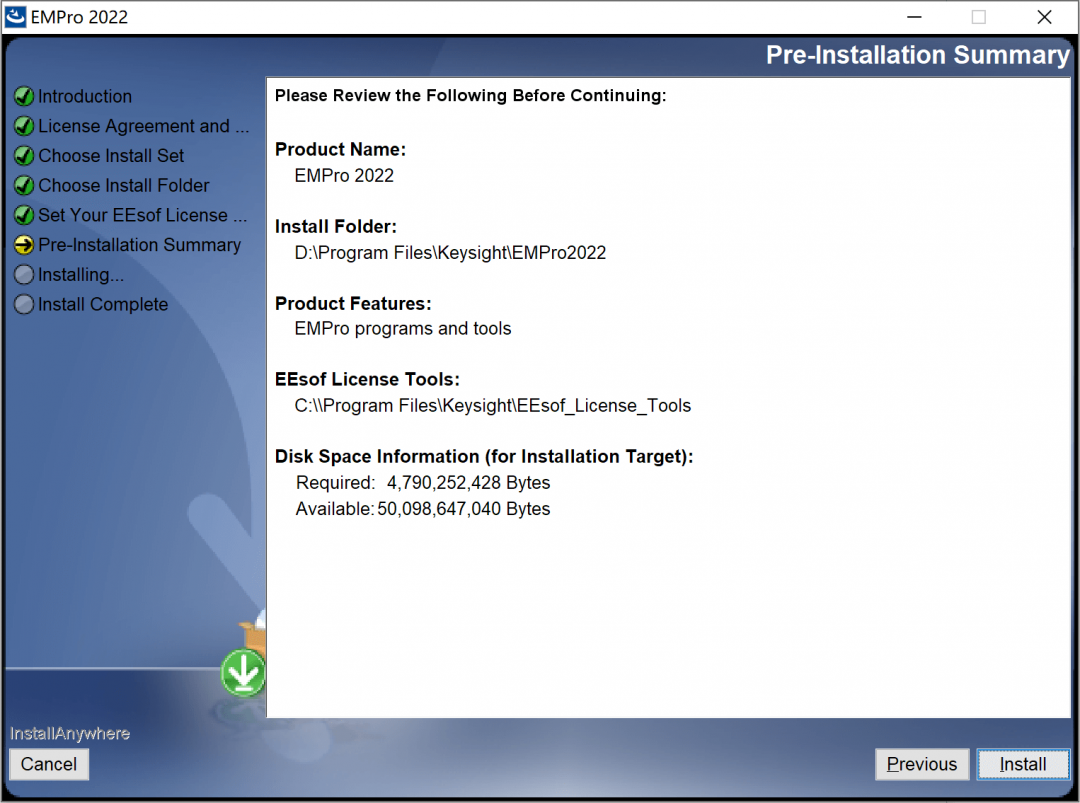Viewport: 1080px width, 803px height.
Task: Maximize the EMPro 2022 installer window
Action: pos(979,17)
